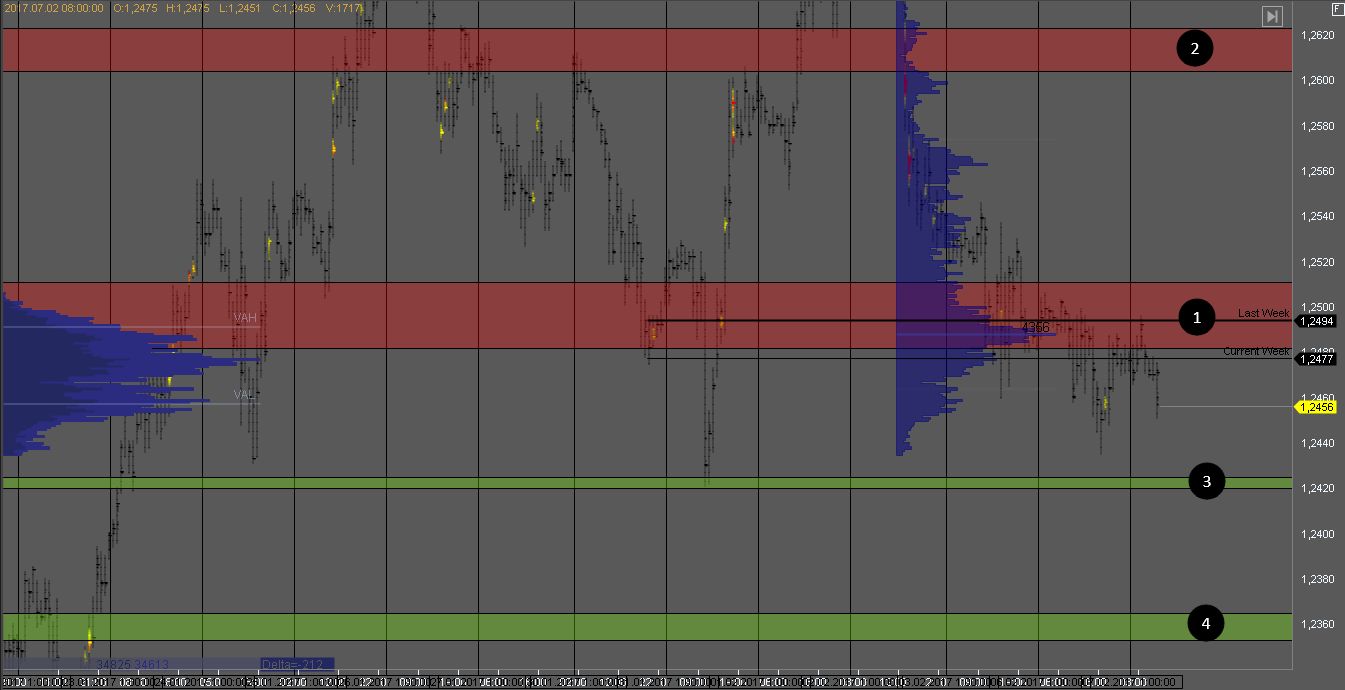The width and height of the screenshot is (1345, 690).
Task: Click the 1,2620 price axis label
Action: pos(1320,35)
